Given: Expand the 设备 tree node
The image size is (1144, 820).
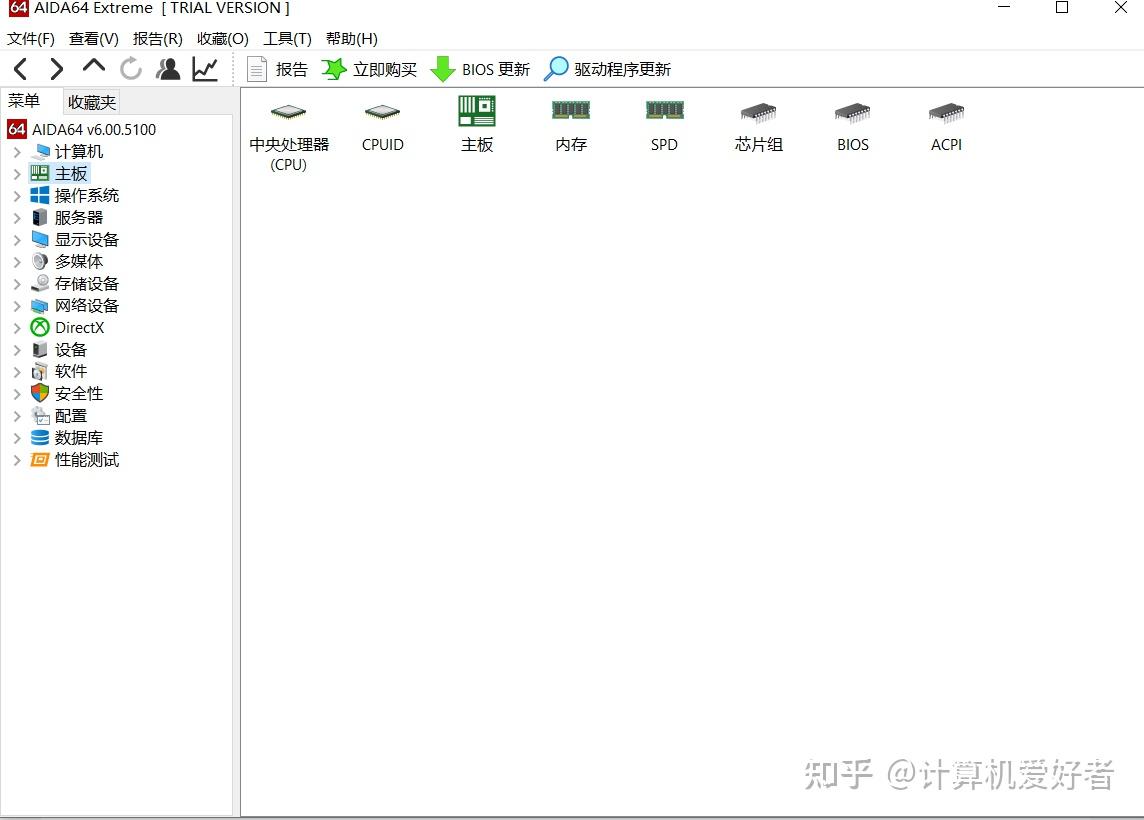Looking at the screenshot, I should (x=17, y=349).
